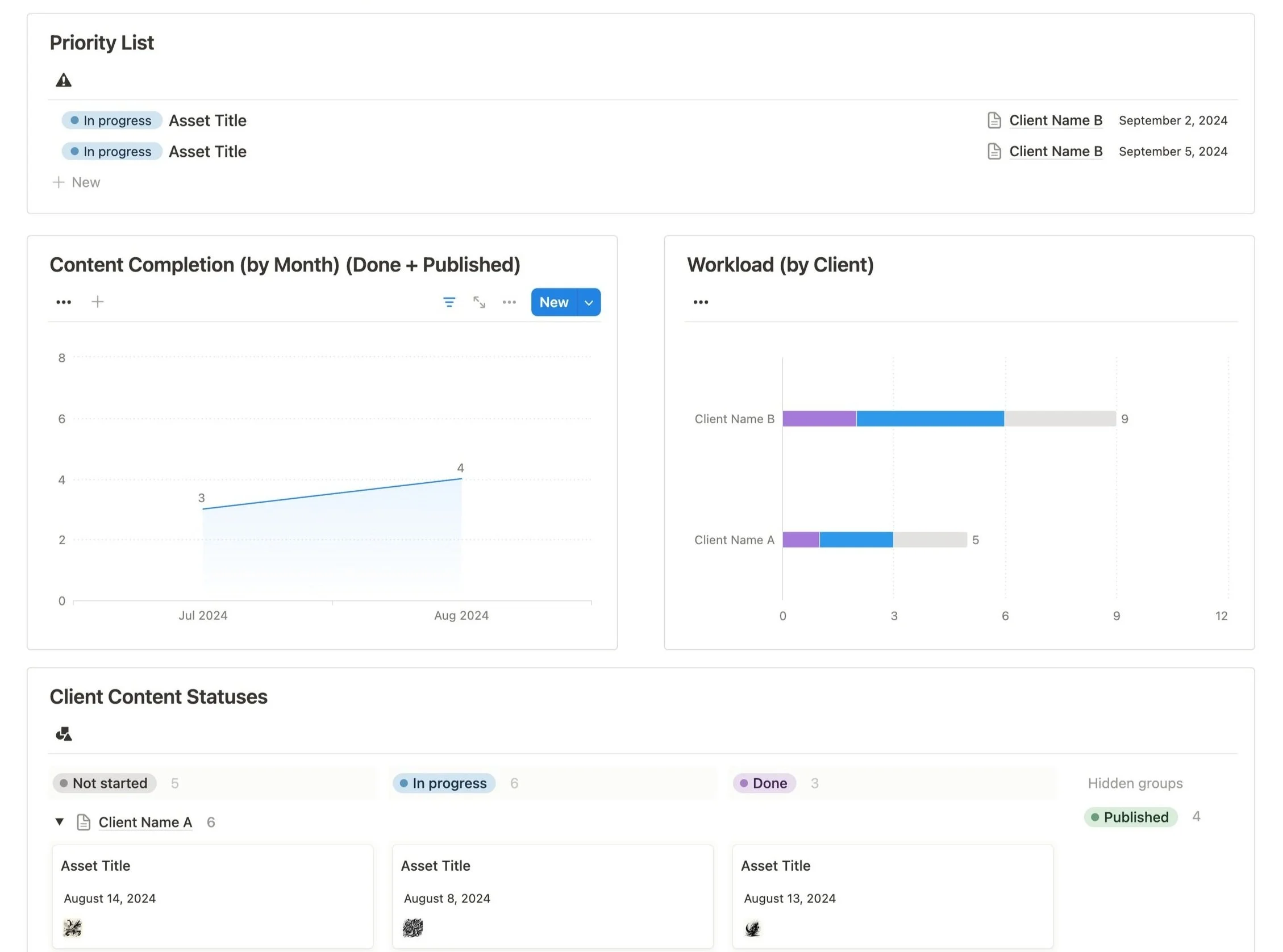Open three-dots view menu in Content Completion

coord(64,302)
